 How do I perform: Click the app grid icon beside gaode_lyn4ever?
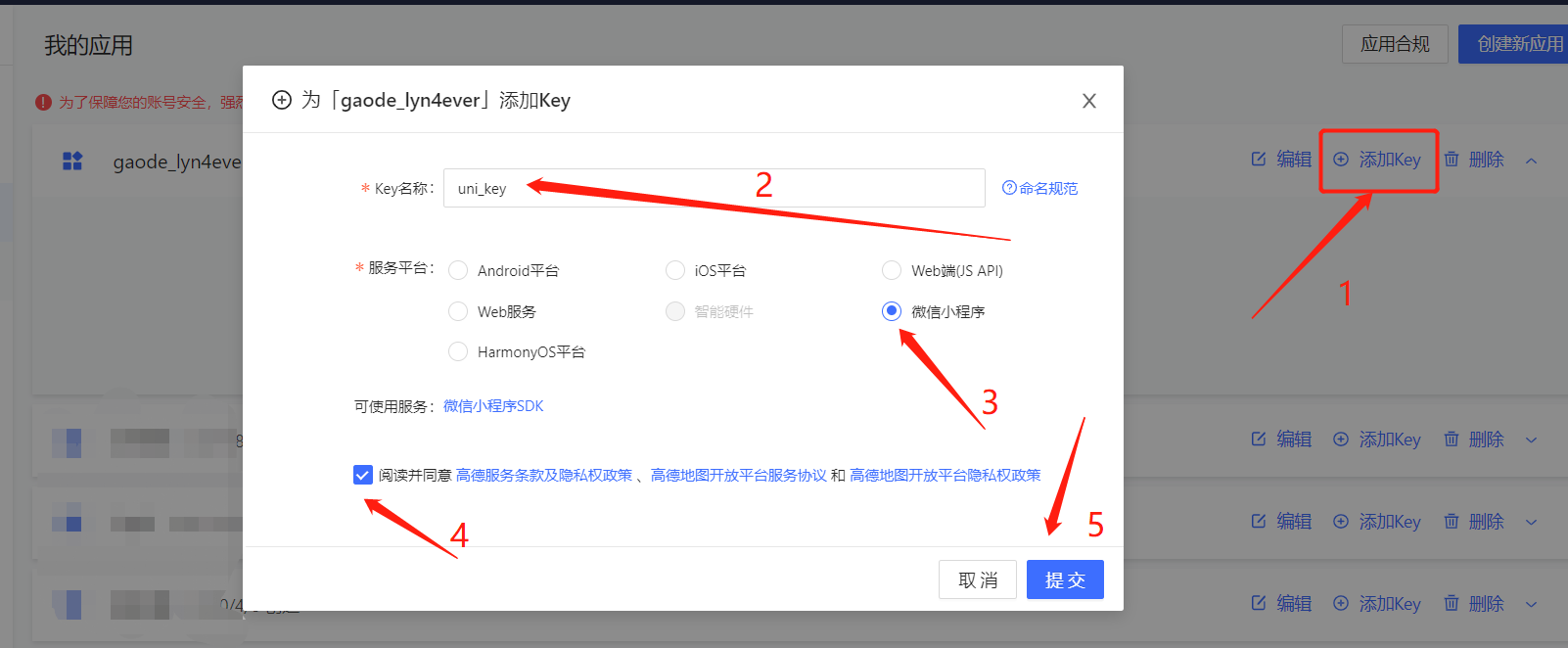(72, 161)
